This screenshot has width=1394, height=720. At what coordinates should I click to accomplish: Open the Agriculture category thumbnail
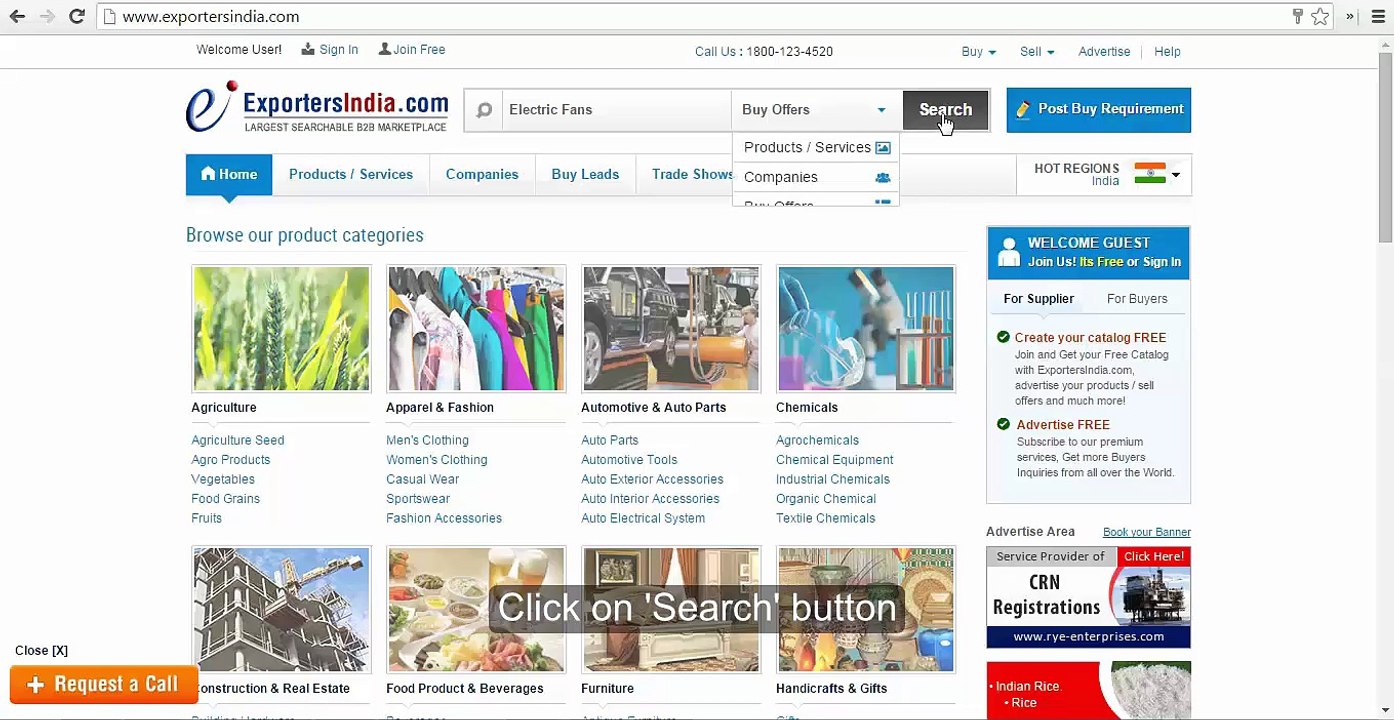point(281,328)
